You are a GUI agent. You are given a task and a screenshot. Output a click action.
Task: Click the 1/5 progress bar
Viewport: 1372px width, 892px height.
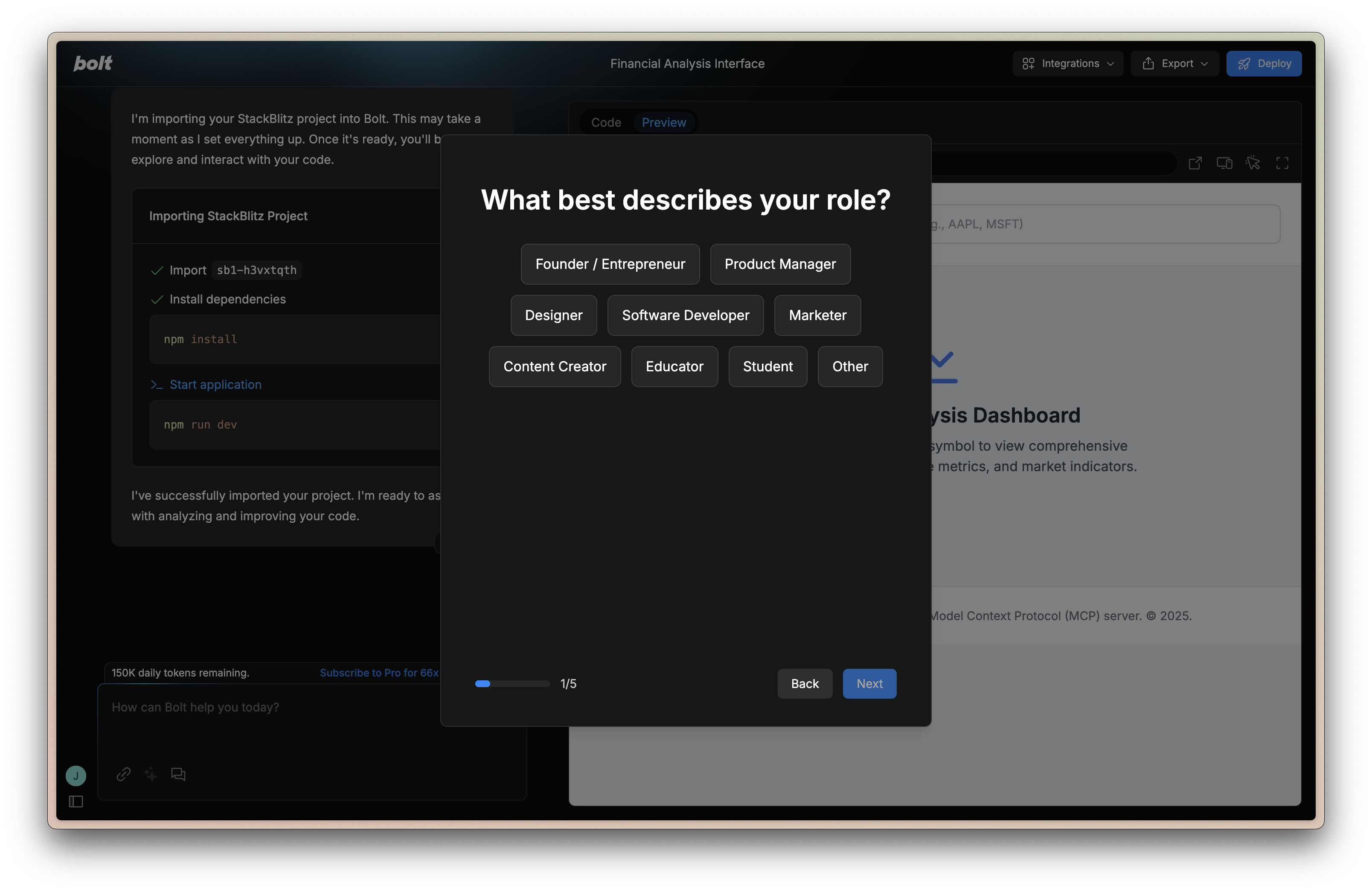(x=512, y=684)
